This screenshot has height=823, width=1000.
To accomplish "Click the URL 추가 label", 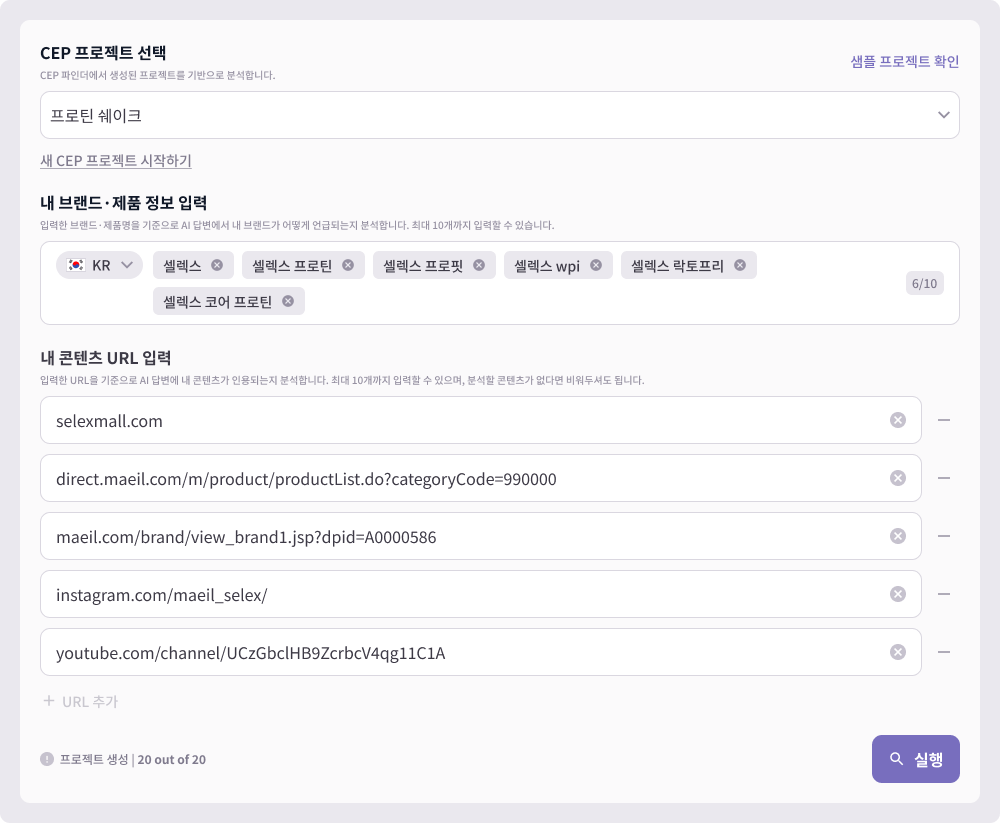I will [x=90, y=702].
